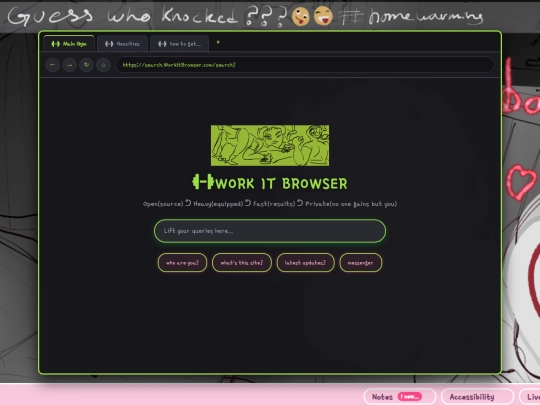Select the 'latest updates?' suggestion button
Screen dimensions: 540x405
tap(305, 263)
